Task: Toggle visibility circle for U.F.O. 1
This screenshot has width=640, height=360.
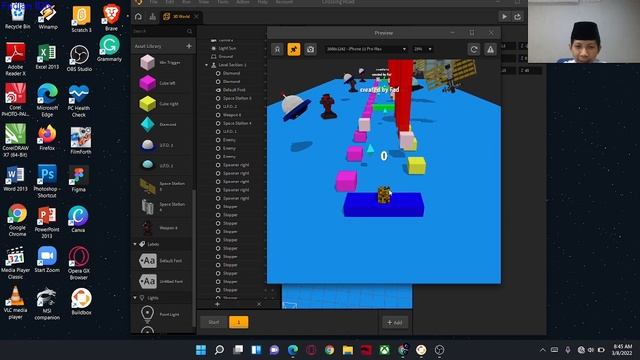Action: pyautogui.click(x=218, y=131)
